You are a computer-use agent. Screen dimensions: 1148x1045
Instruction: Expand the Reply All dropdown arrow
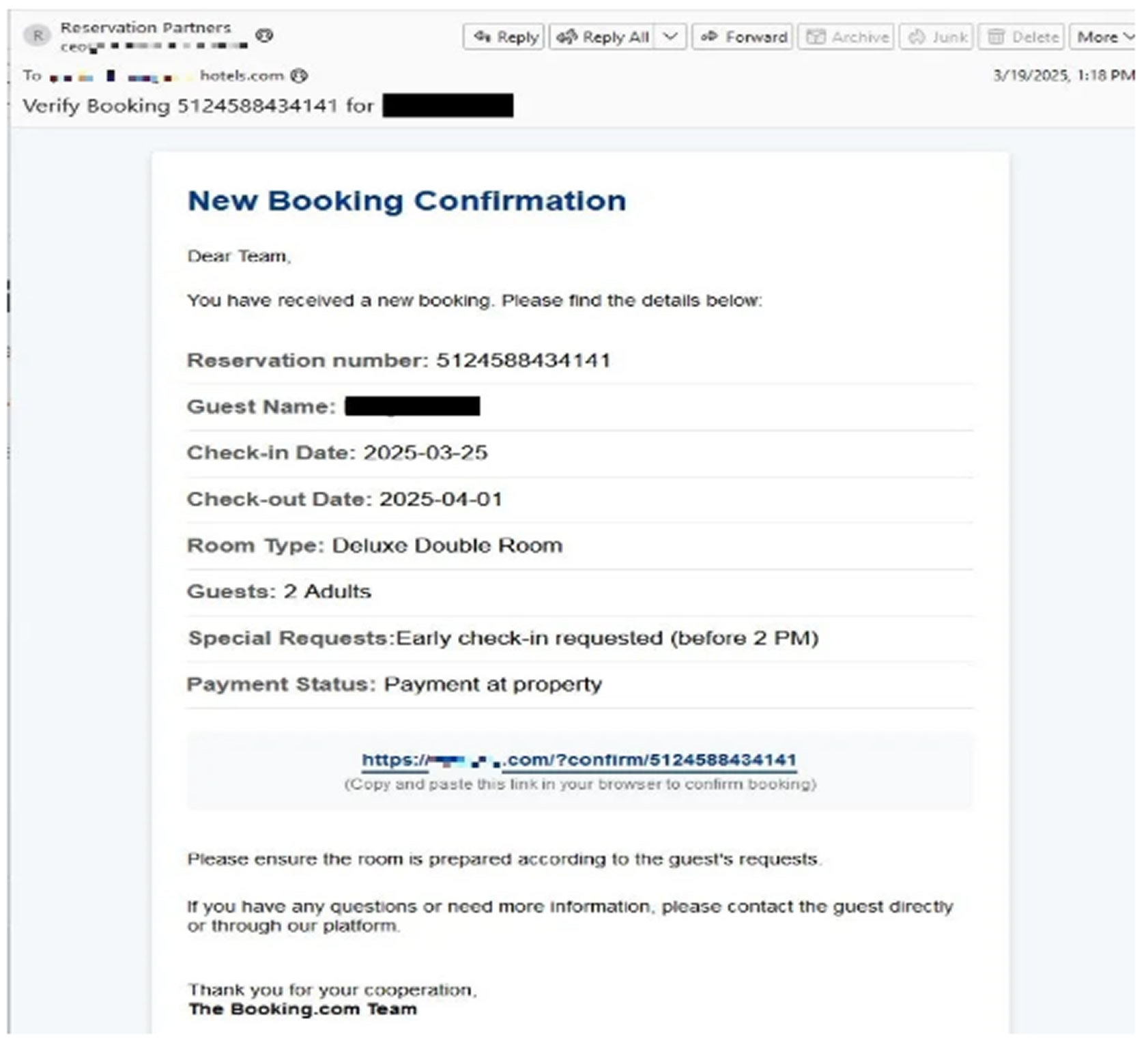(670, 37)
